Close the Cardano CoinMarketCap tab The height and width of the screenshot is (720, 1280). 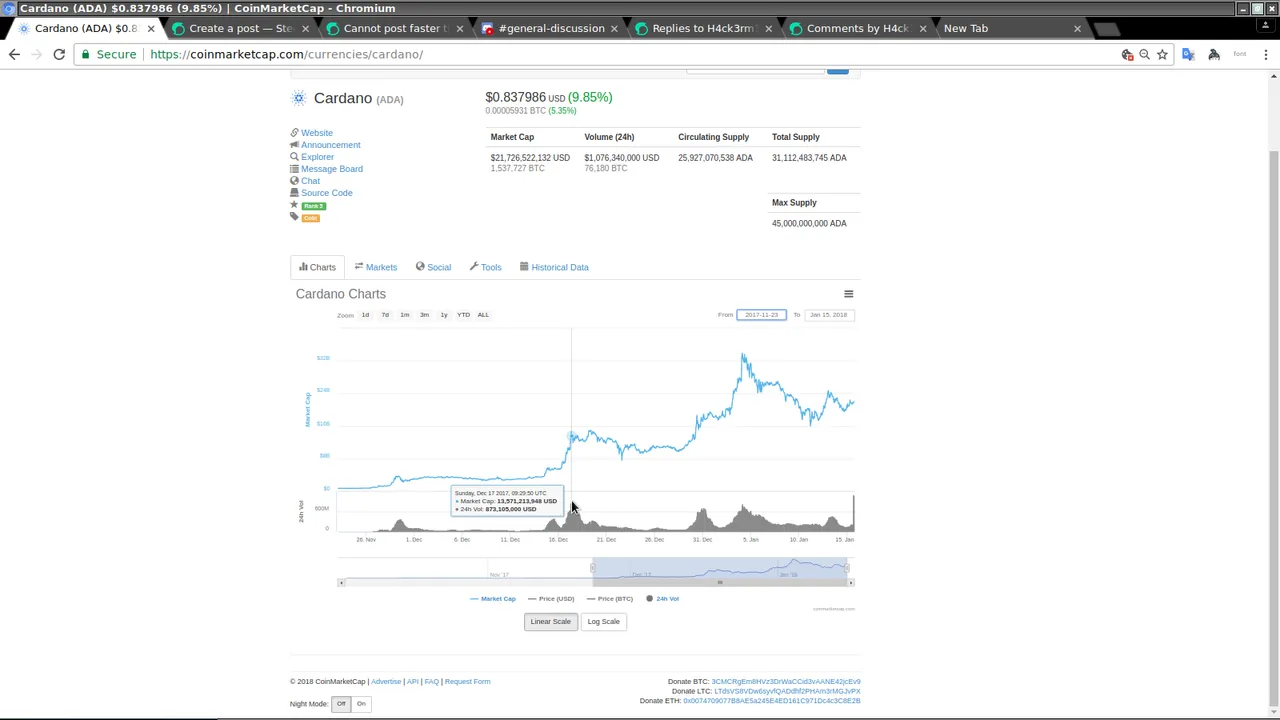tap(151, 28)
